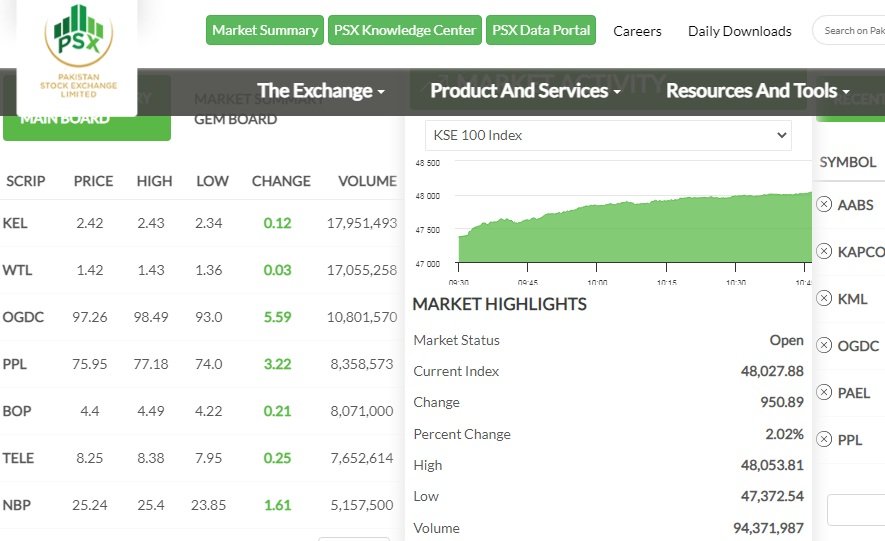Click the circled-x icon beside PAEL
885x541 pixels.
[824, 392]
